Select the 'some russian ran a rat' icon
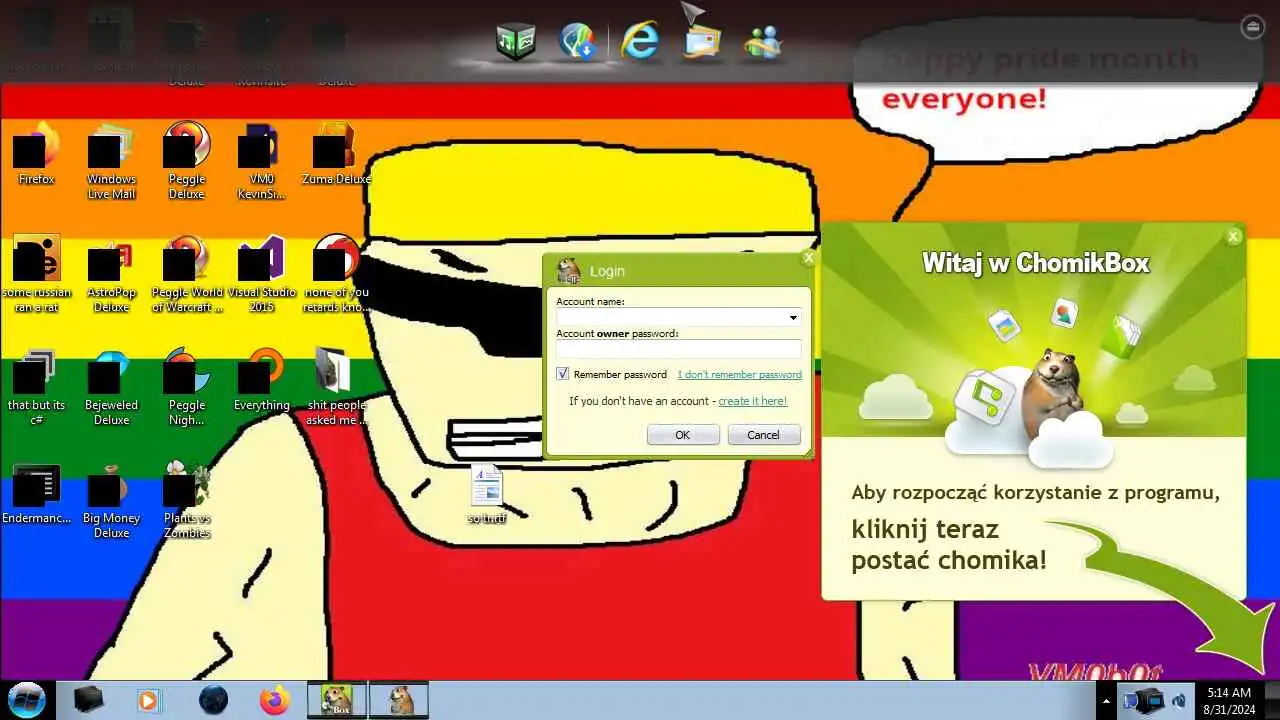 (36, 273)
